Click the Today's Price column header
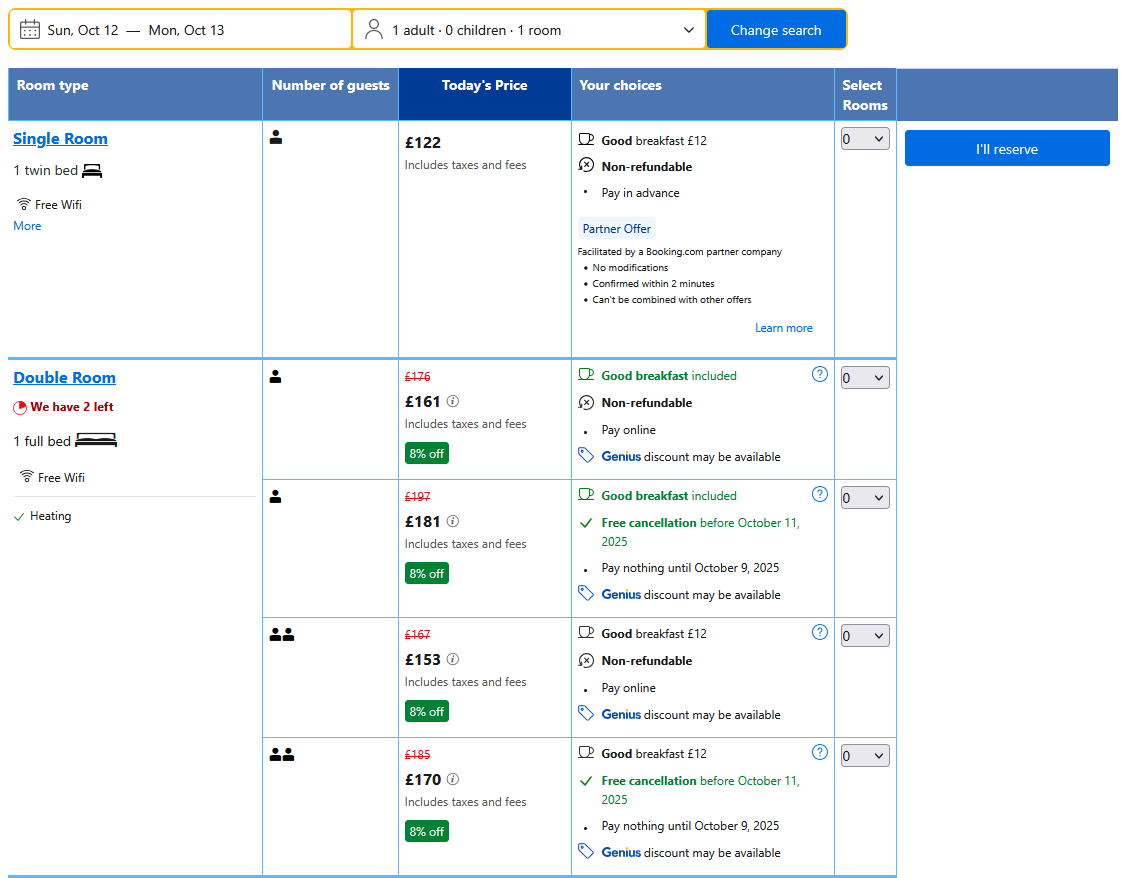The width and height of the screenshot is (1121, 878). (484, 86)
